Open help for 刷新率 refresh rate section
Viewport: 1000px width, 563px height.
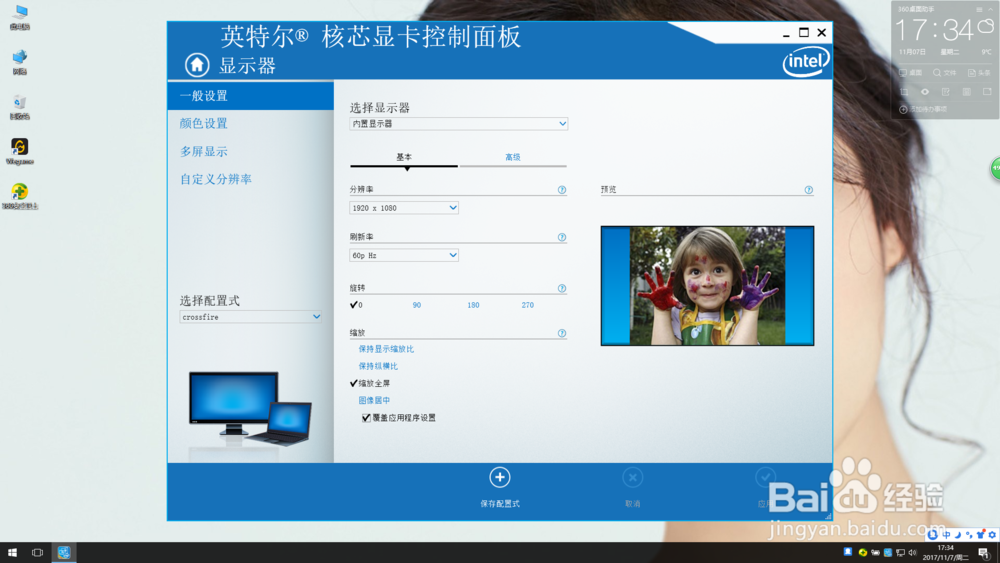[562, 237]
